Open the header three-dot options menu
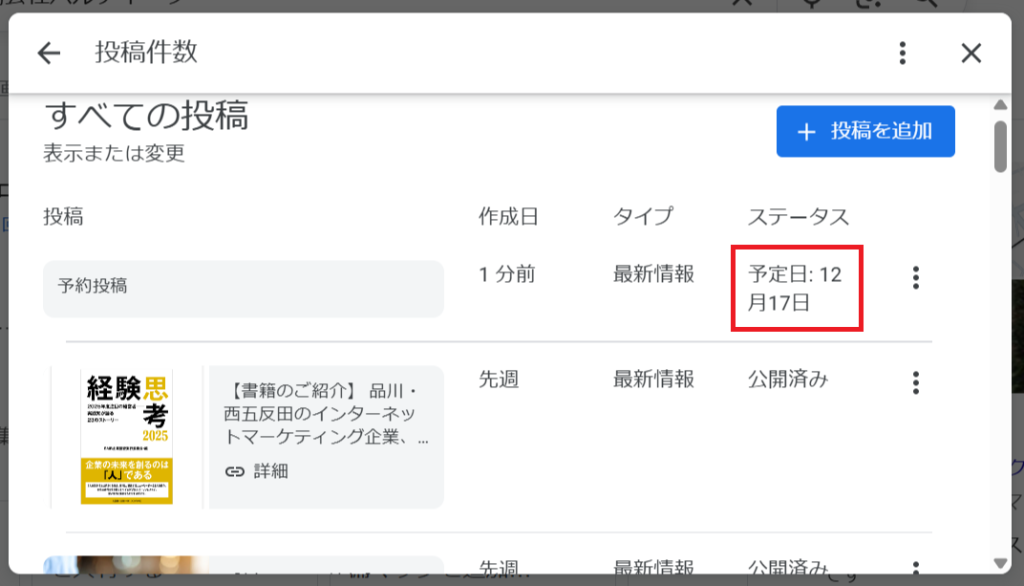Viewport: 1024px width, 586px height. pos(903,53)
